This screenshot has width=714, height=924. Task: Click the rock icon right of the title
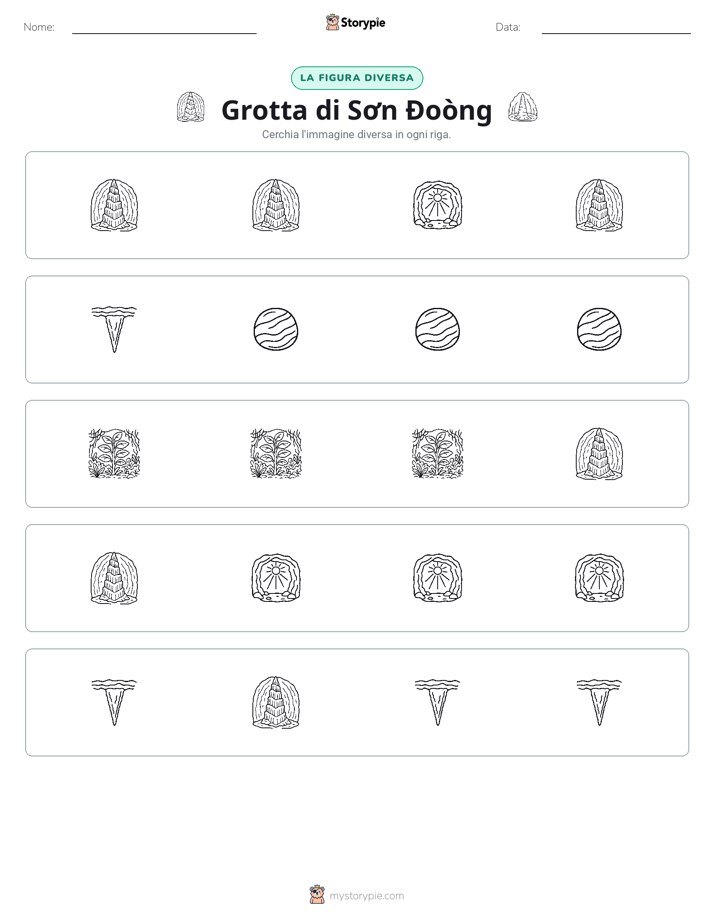[x=523, y=107]
